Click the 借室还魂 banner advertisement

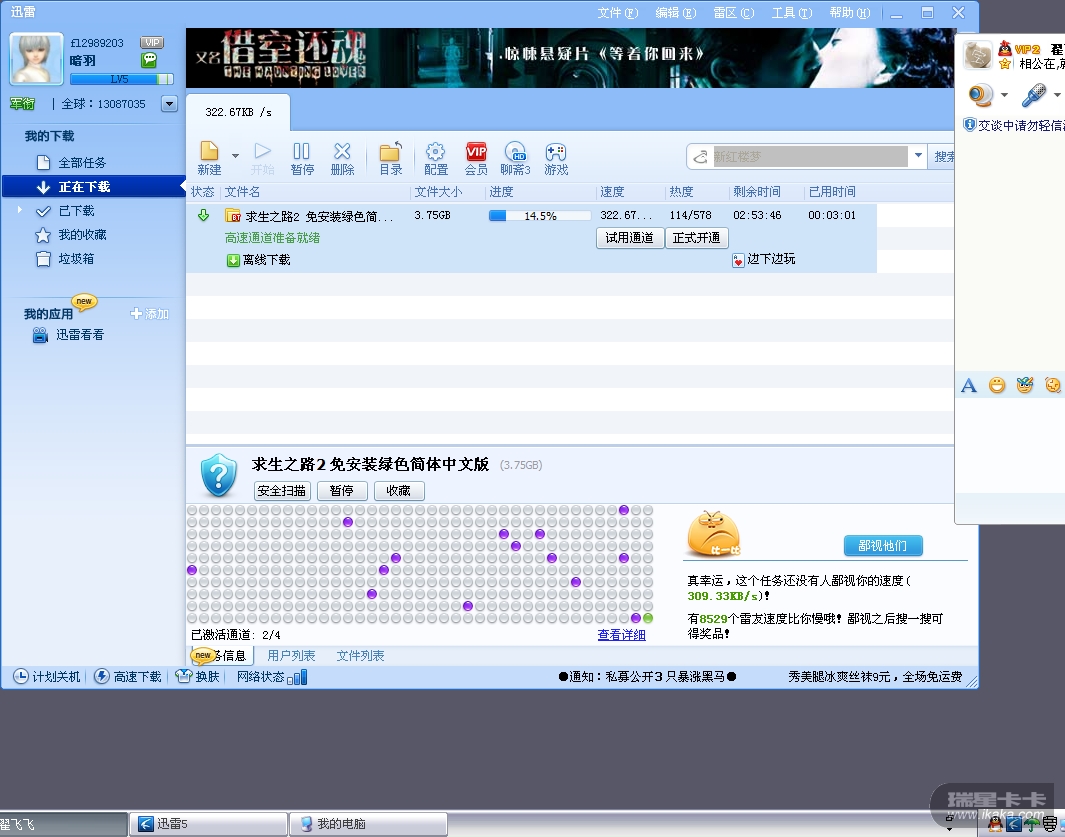click(569, 58)
